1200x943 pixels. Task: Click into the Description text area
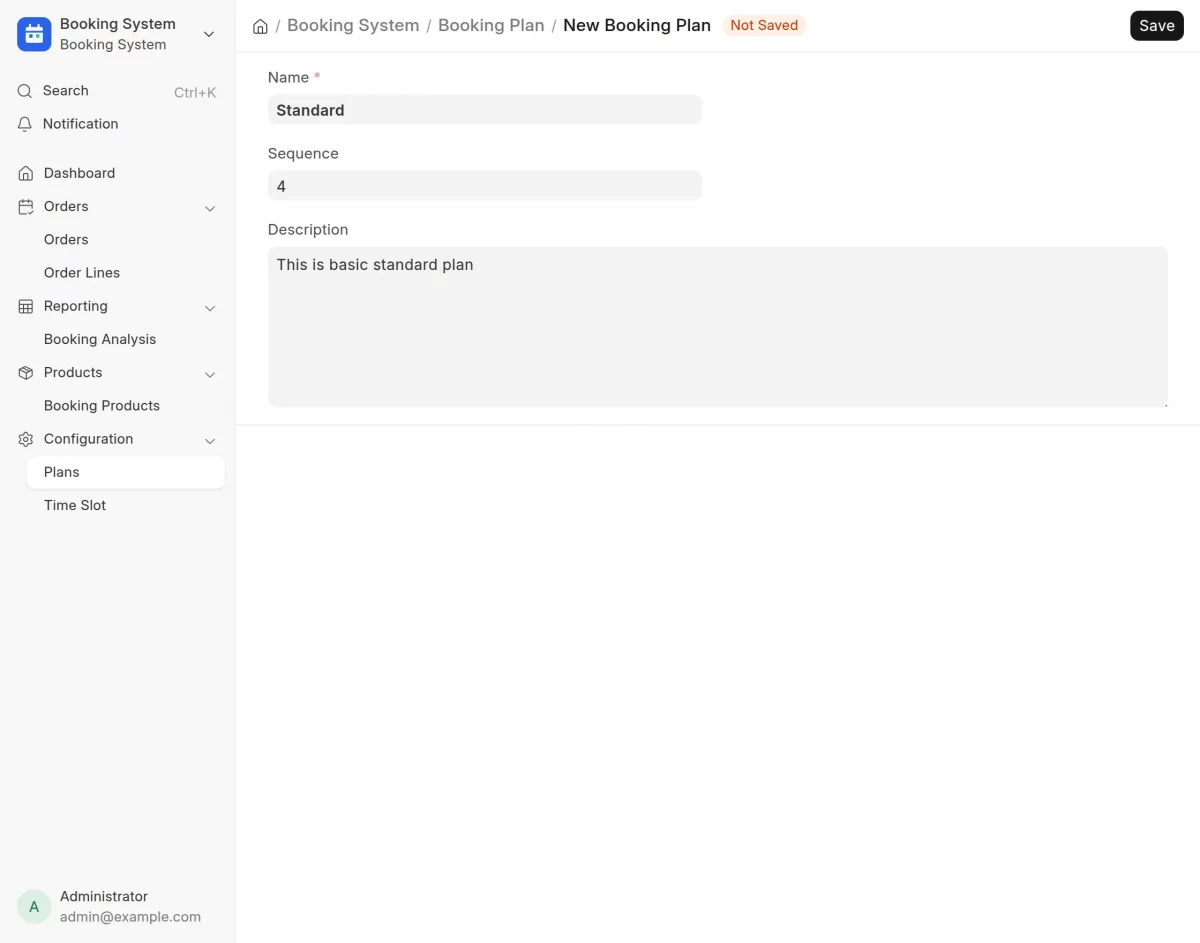point(718,327)
